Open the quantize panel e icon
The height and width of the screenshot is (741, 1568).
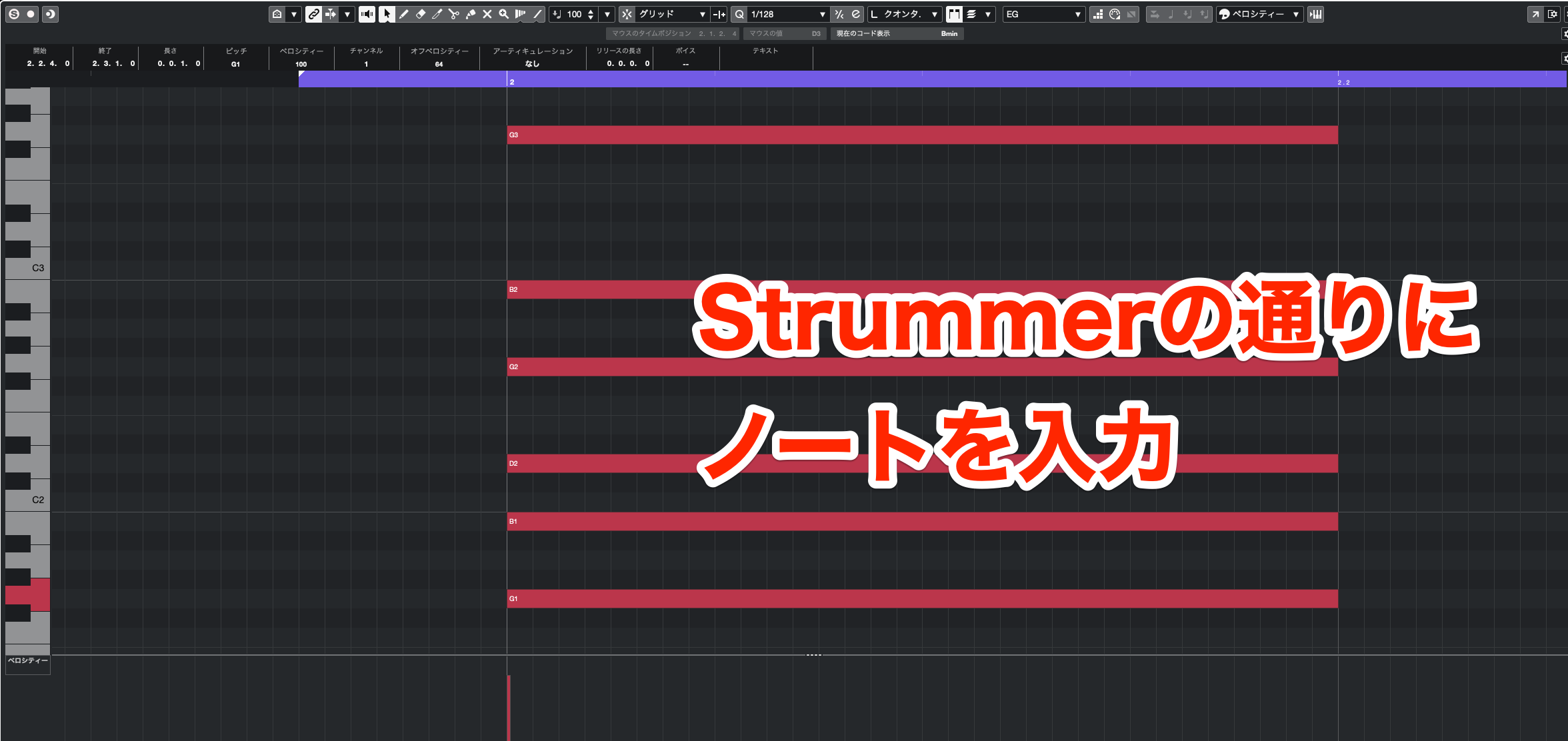856,14
